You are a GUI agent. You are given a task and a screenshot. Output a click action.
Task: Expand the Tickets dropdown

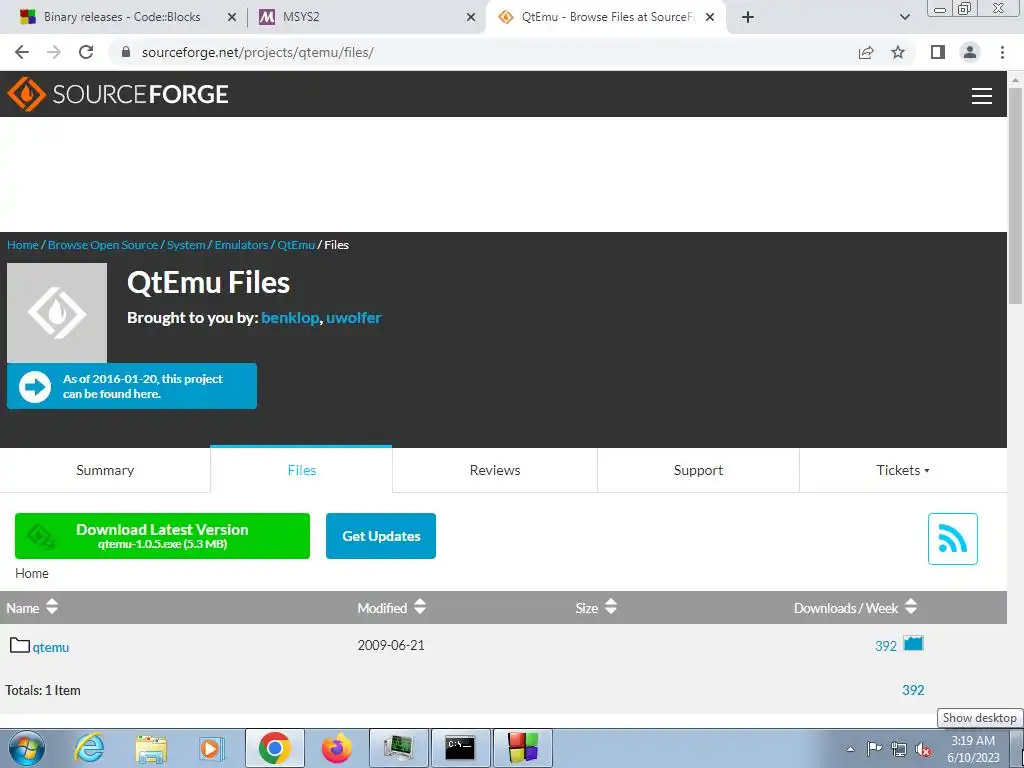(x=903, y=470)
